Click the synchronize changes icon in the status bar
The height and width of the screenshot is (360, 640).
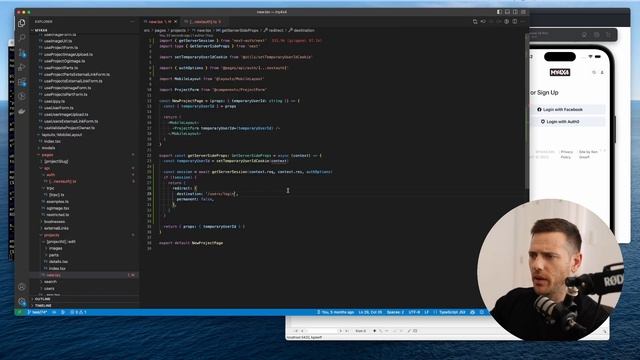[54, 312]
